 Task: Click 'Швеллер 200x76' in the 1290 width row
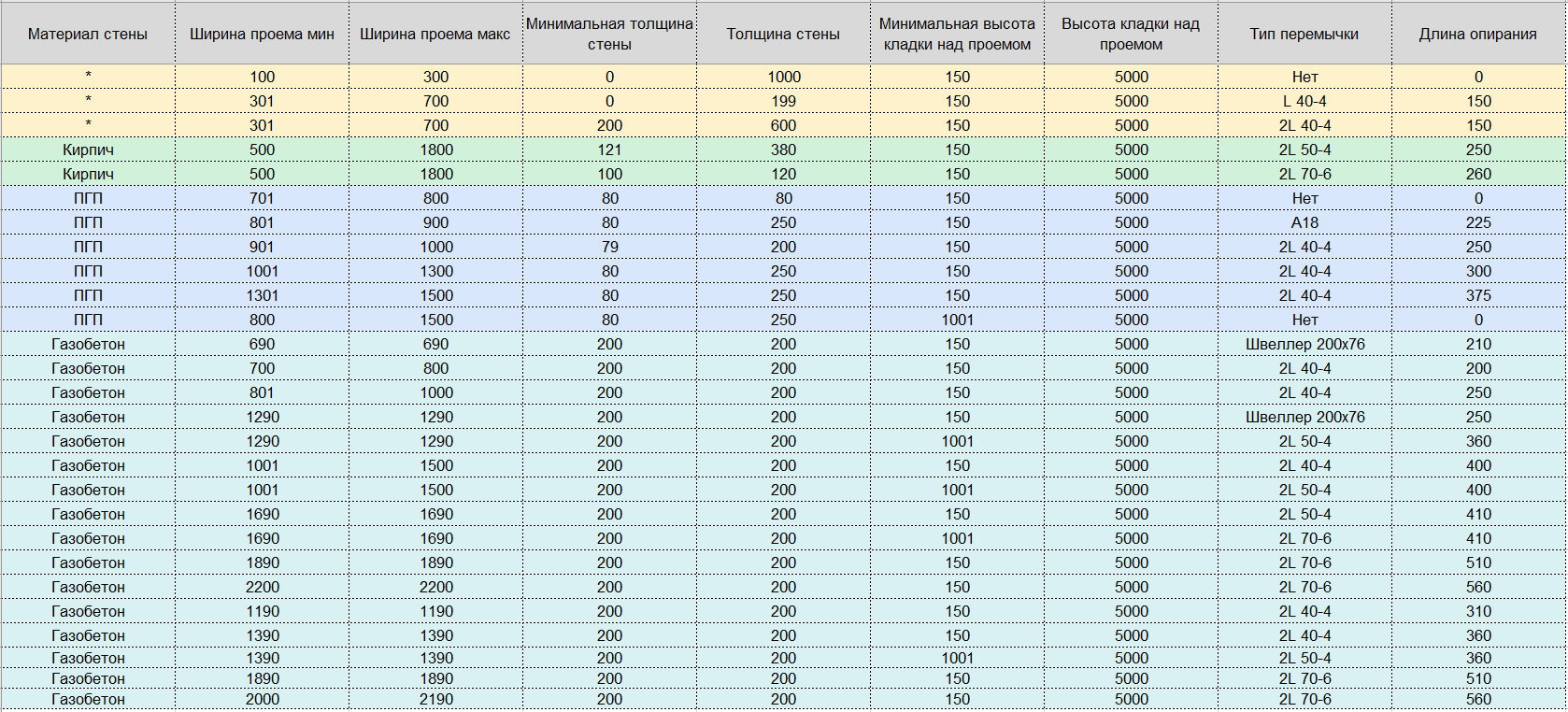1304,417
